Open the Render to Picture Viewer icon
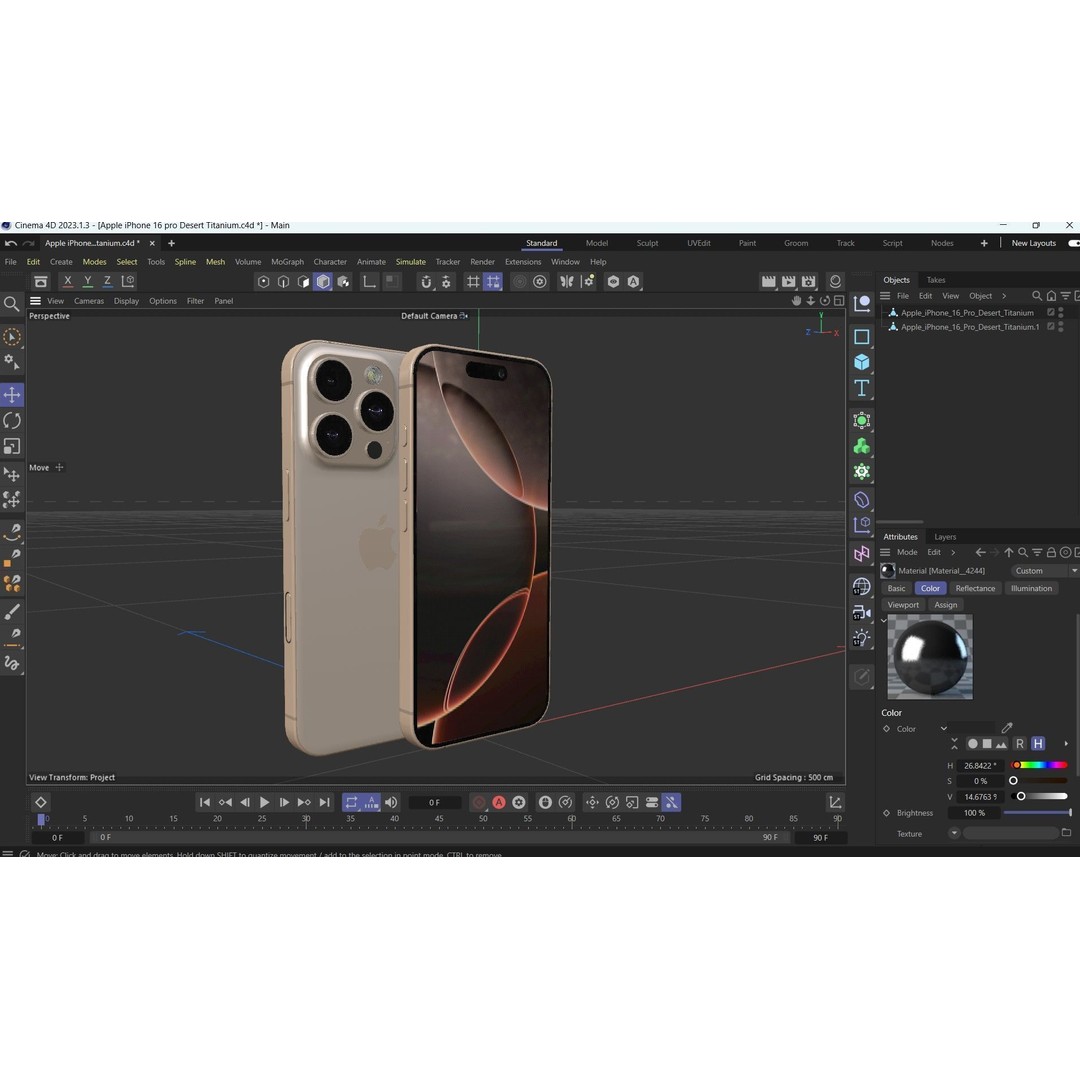1080x1080 pixels. click(789, 281)
